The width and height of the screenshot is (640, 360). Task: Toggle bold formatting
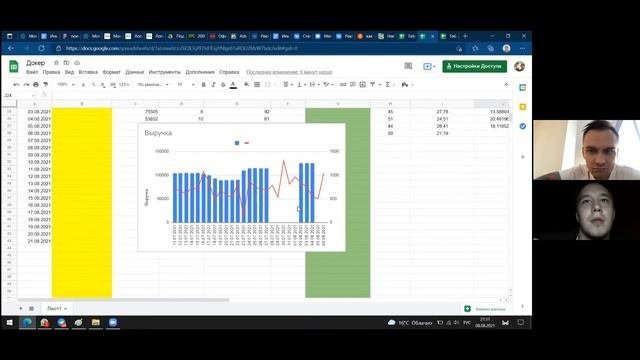[203, 84]
